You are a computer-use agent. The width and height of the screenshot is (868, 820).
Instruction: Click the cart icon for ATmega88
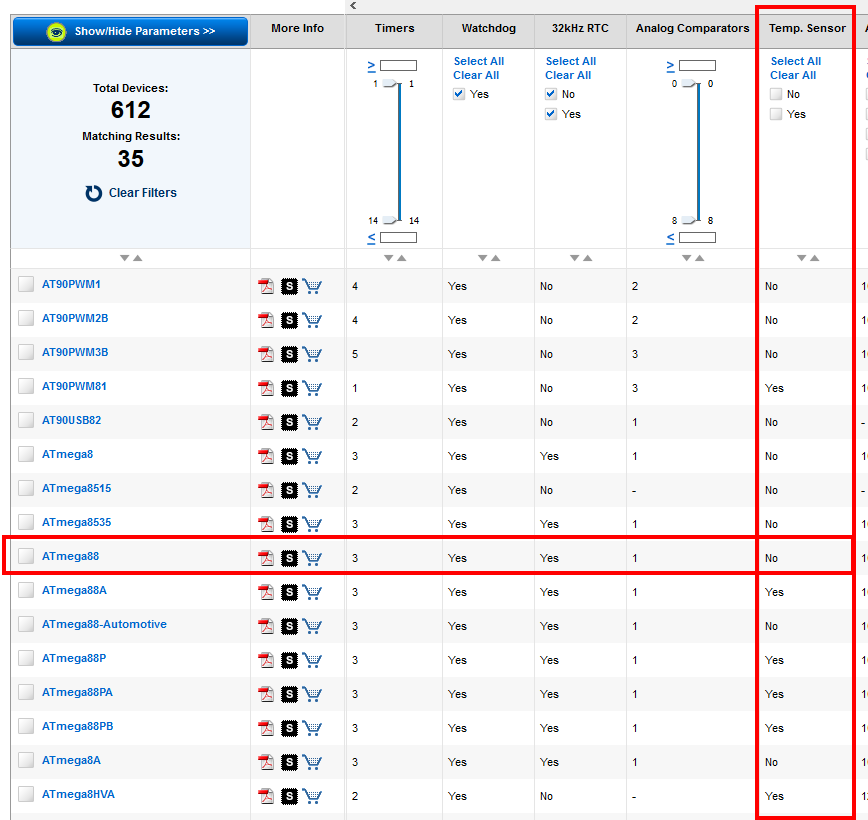(x=312, y=558)
